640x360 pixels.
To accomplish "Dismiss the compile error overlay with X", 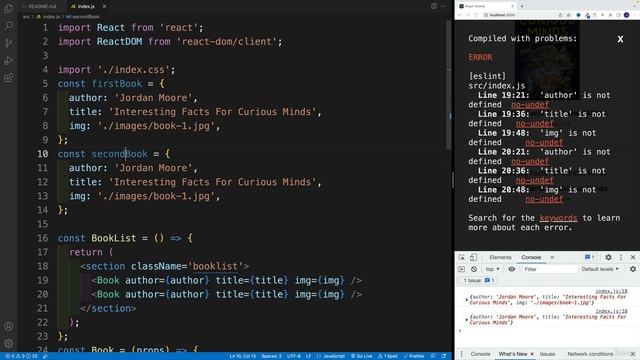I will (x=620, y=39).
